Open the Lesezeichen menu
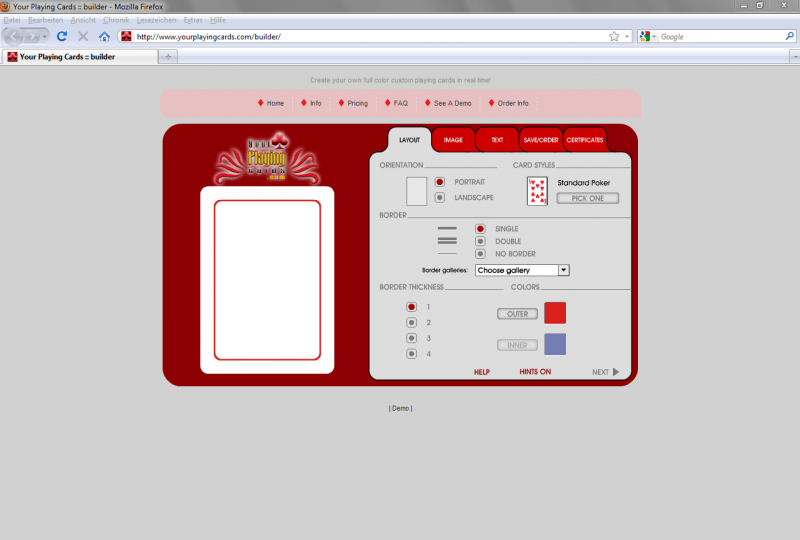800x540 pixels. 156,20
